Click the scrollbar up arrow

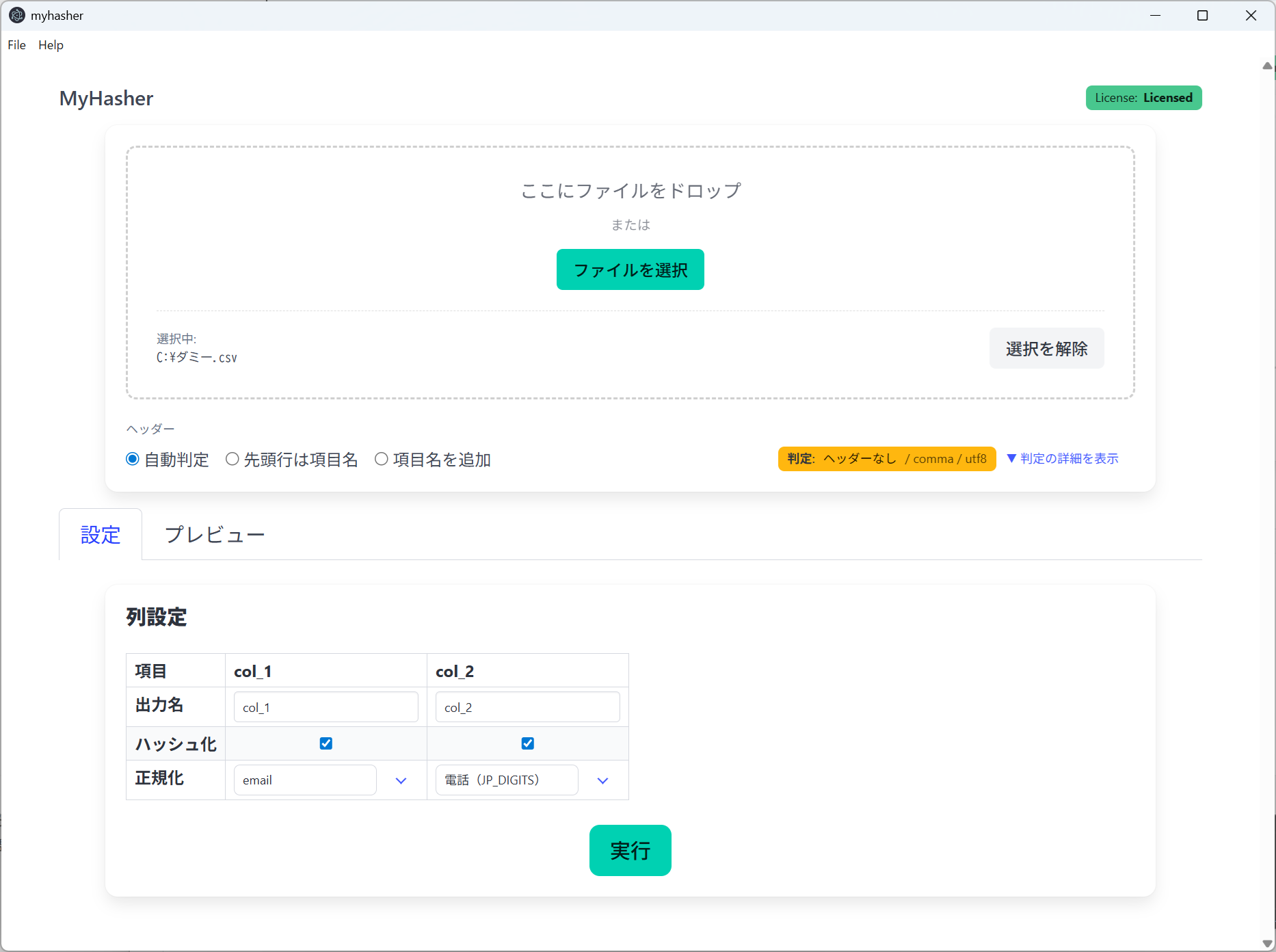[x=1267, y=66]
